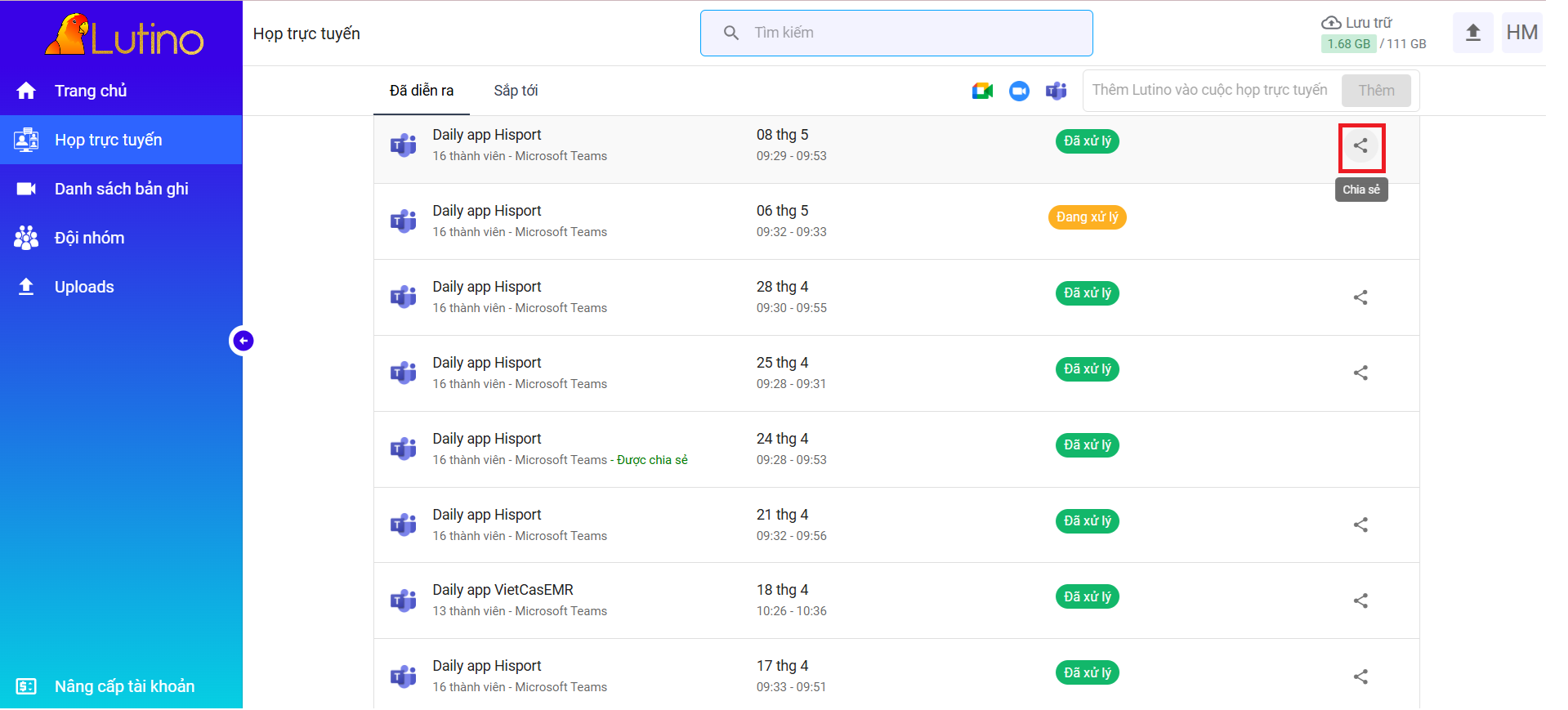1568x710 pixels.
Task: Go to Đội nhóm section
Action: [121, 238]
